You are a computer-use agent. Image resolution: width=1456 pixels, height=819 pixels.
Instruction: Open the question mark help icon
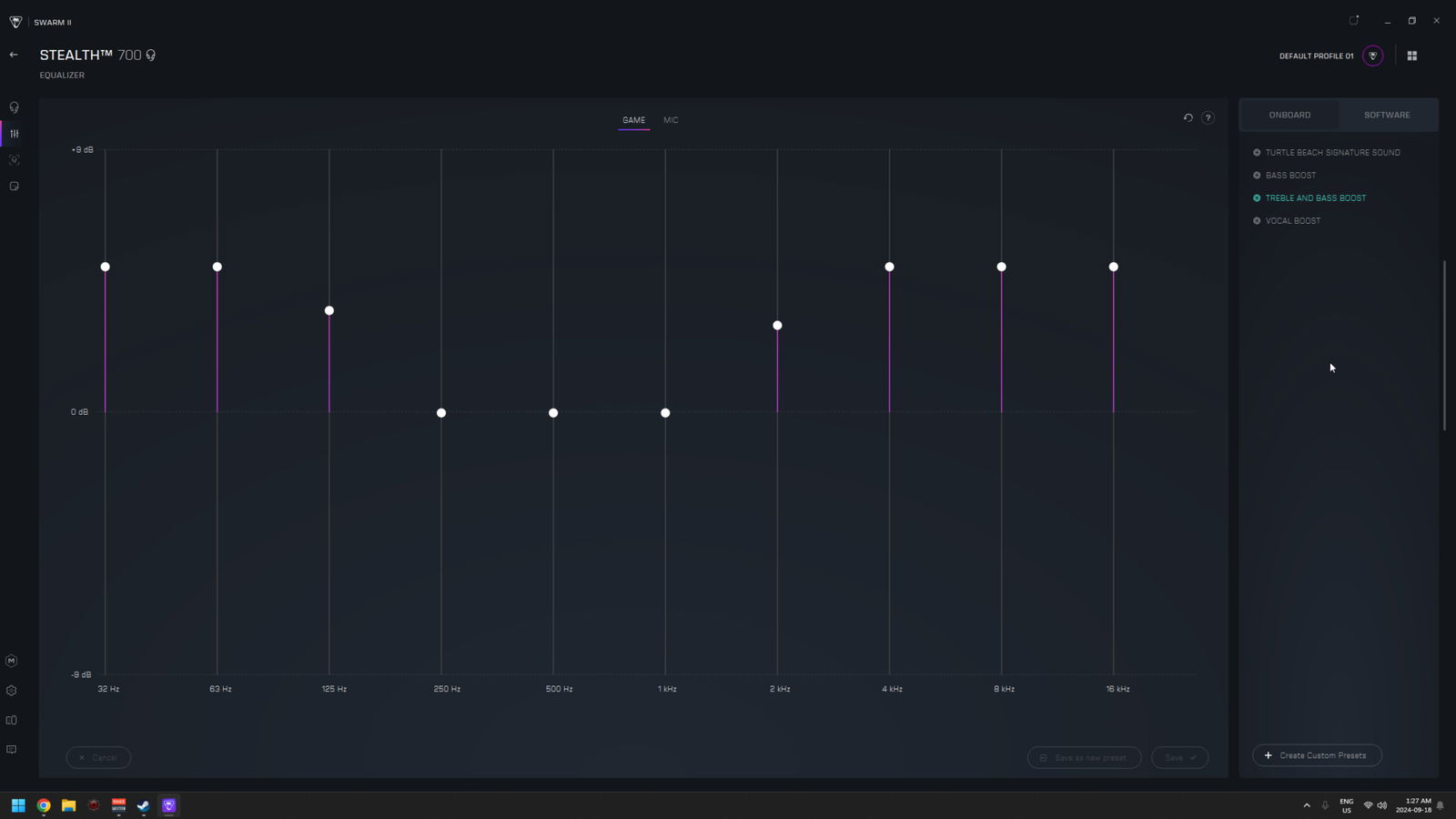click(x=1208, y=118)
